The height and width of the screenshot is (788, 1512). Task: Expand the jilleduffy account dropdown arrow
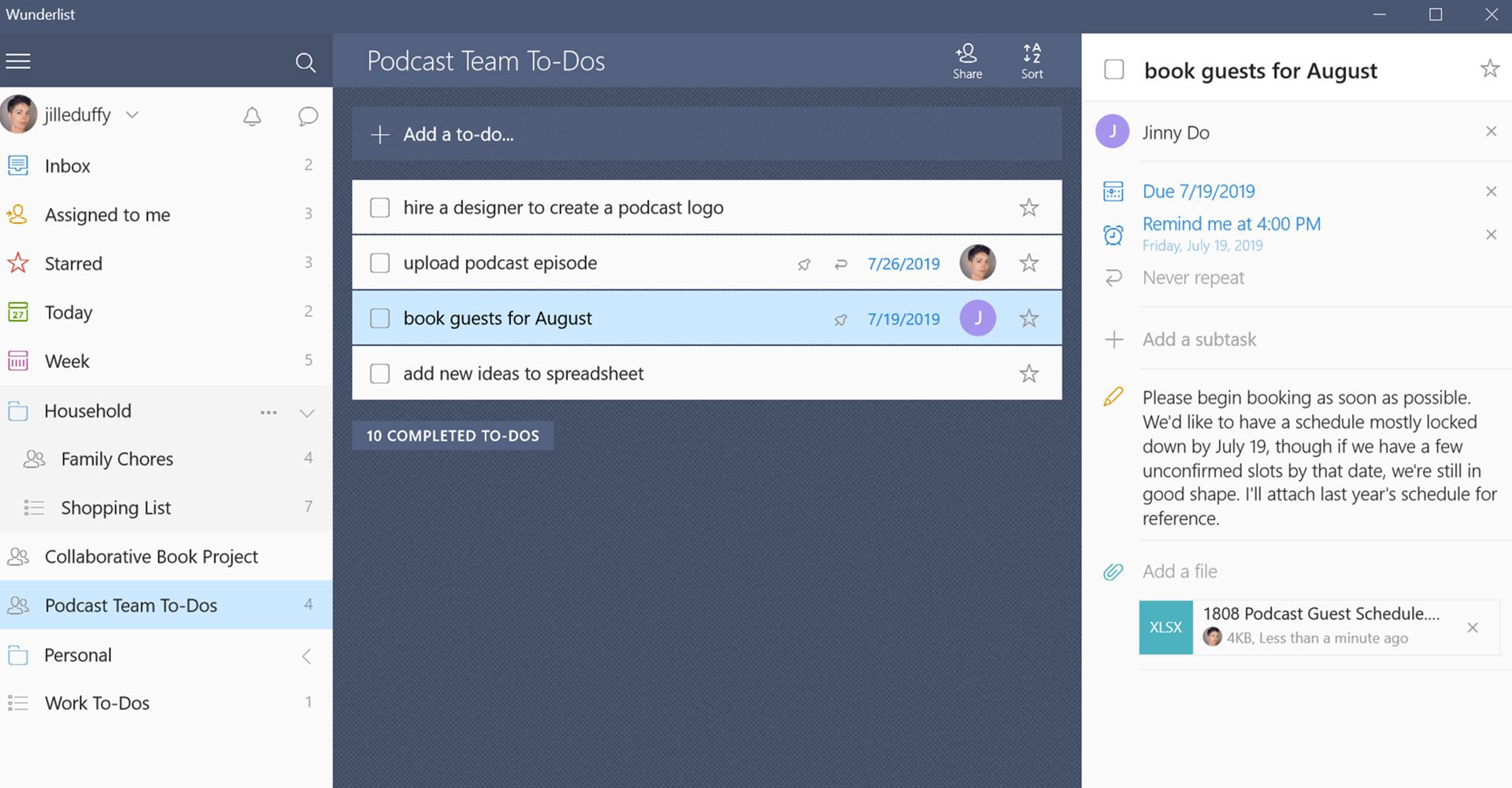pos(132,114)
